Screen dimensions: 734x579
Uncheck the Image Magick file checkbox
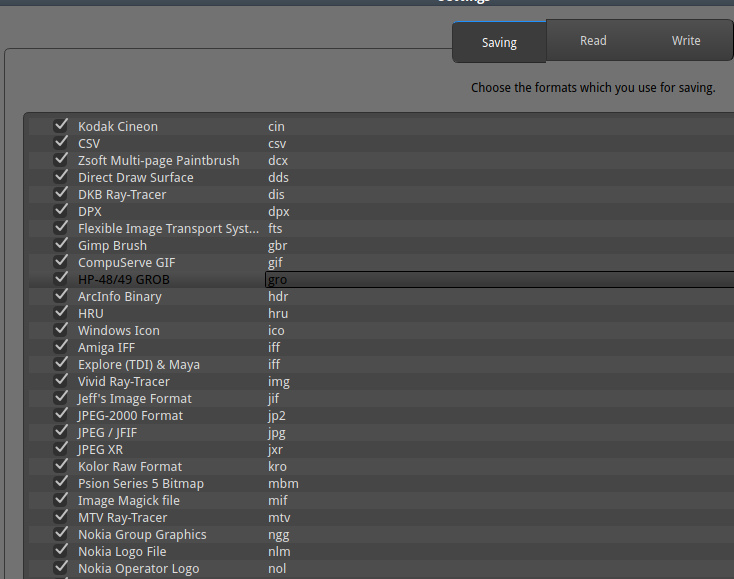(x=61, y=499)
